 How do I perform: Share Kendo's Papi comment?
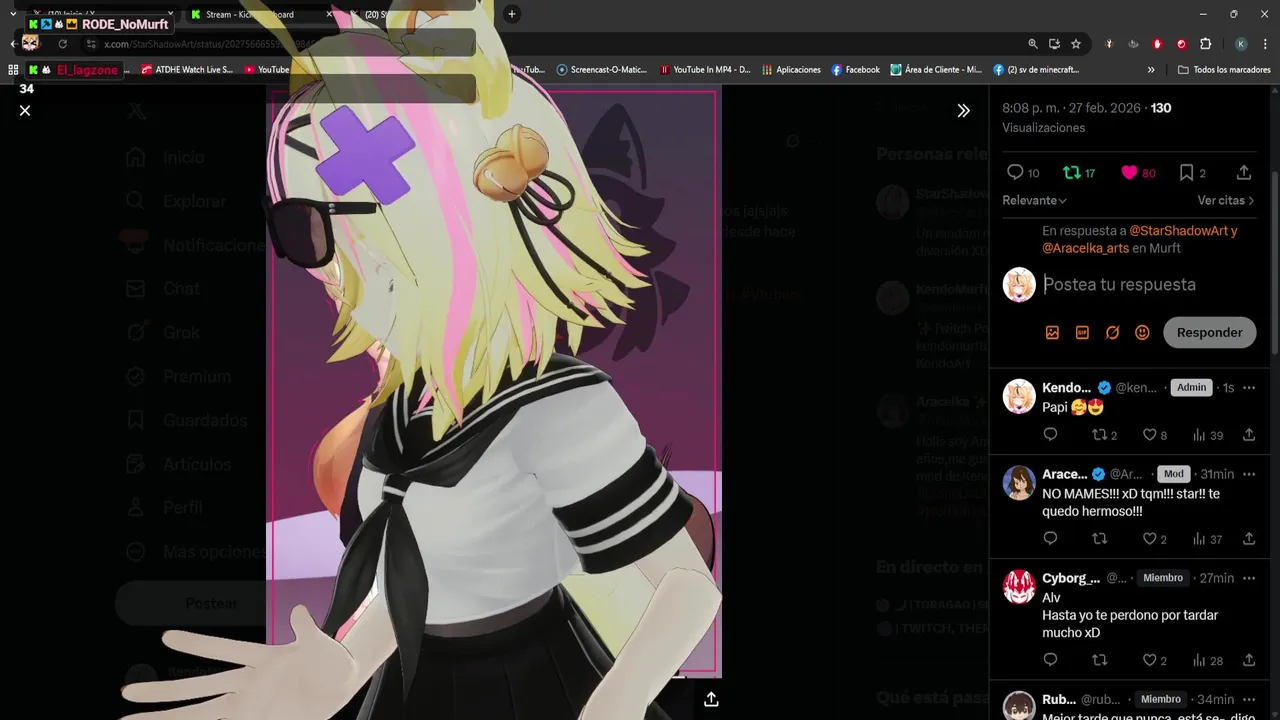point(1249,435)
